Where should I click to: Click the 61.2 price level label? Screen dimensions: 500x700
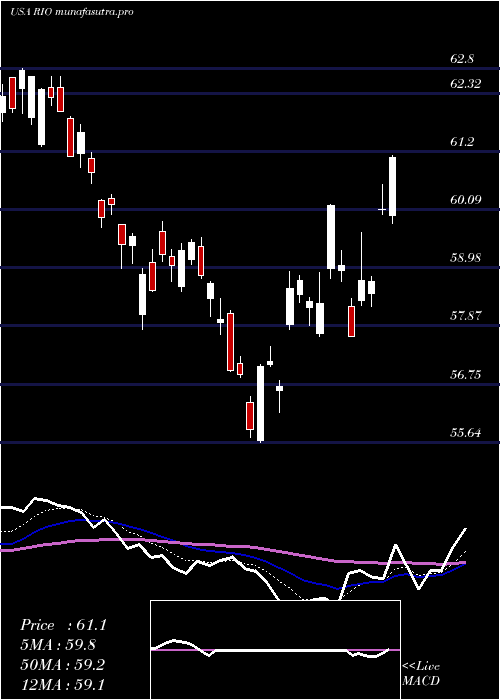tap(462, 142)
